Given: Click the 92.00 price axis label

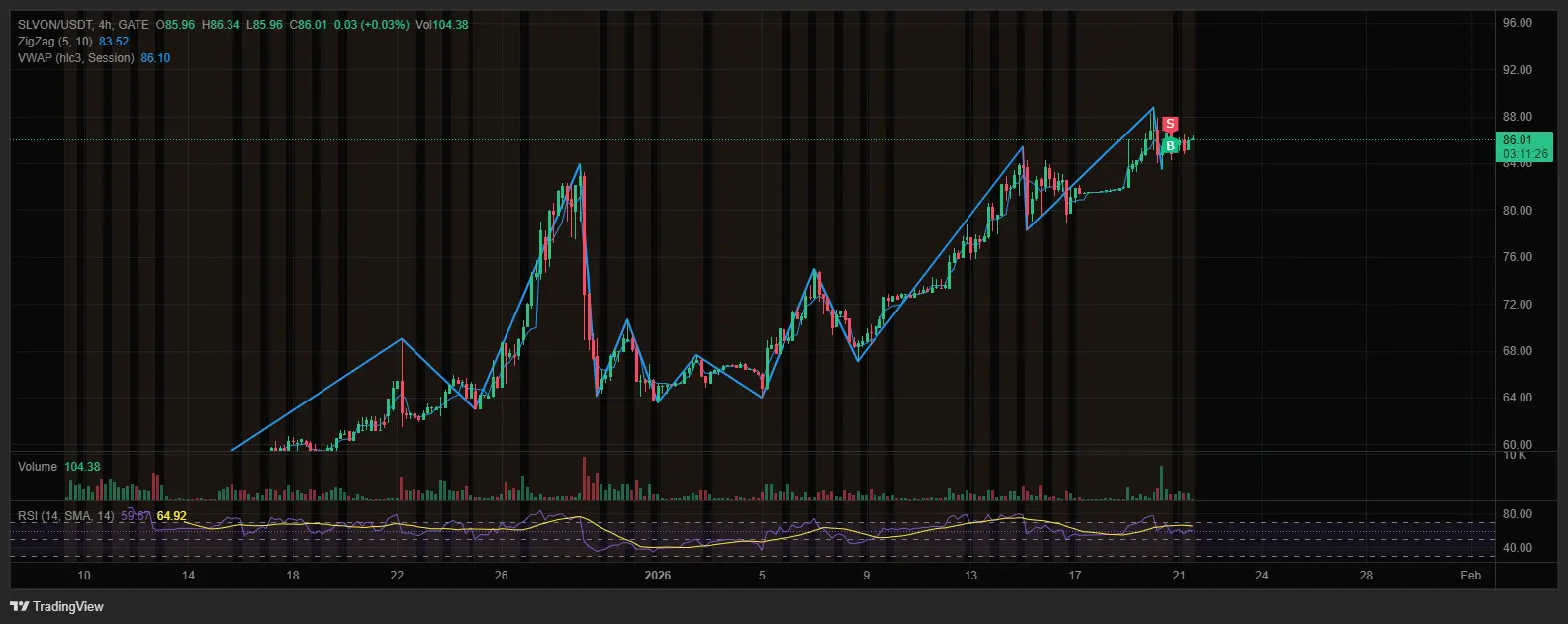Looking at the screenshot, I should [1518, 70].
